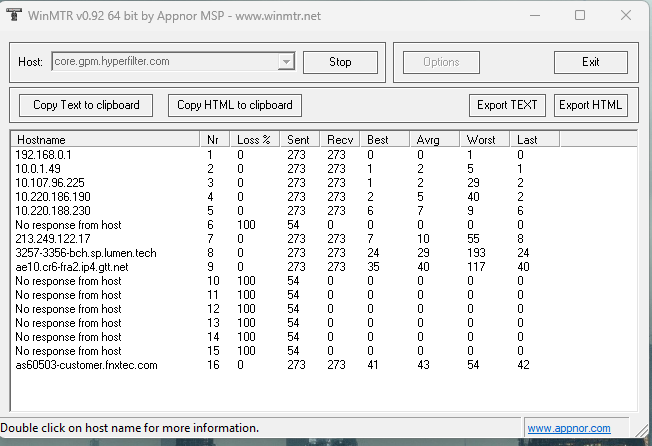Sort by the Hostname column header
The image size is (652, 446).
[105, 140]
